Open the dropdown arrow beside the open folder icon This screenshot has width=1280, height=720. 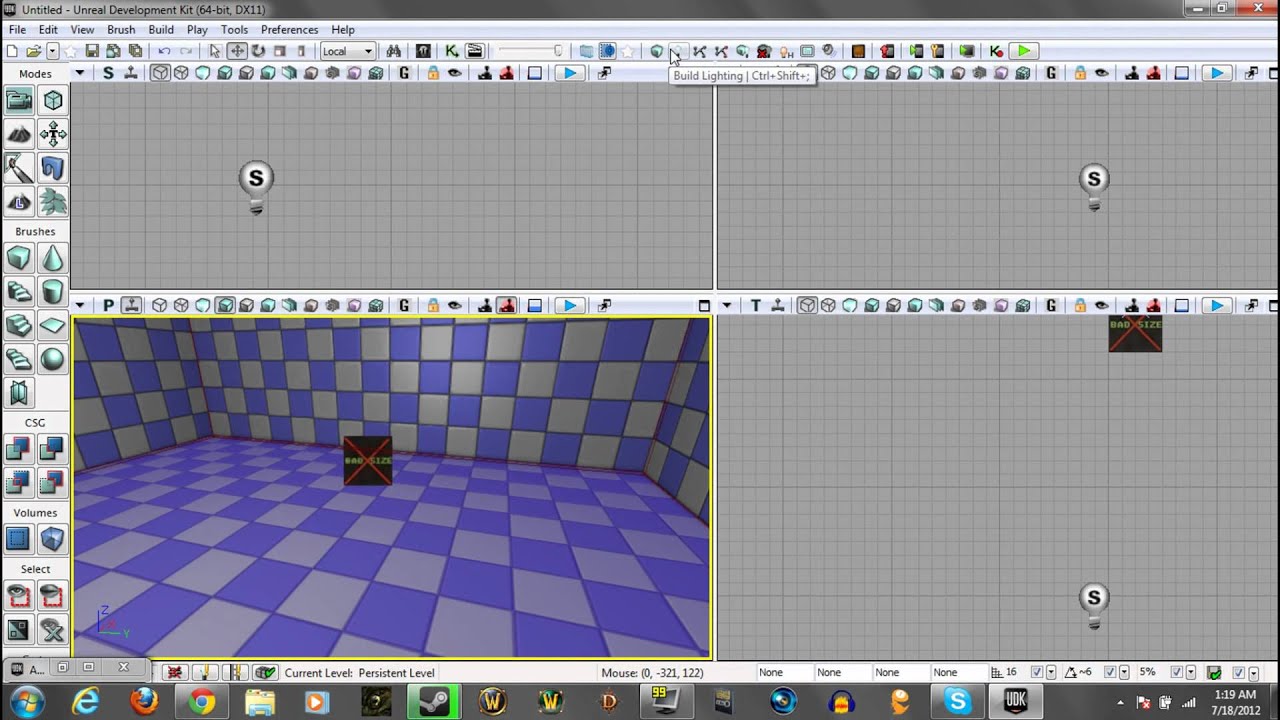(52, 51)
